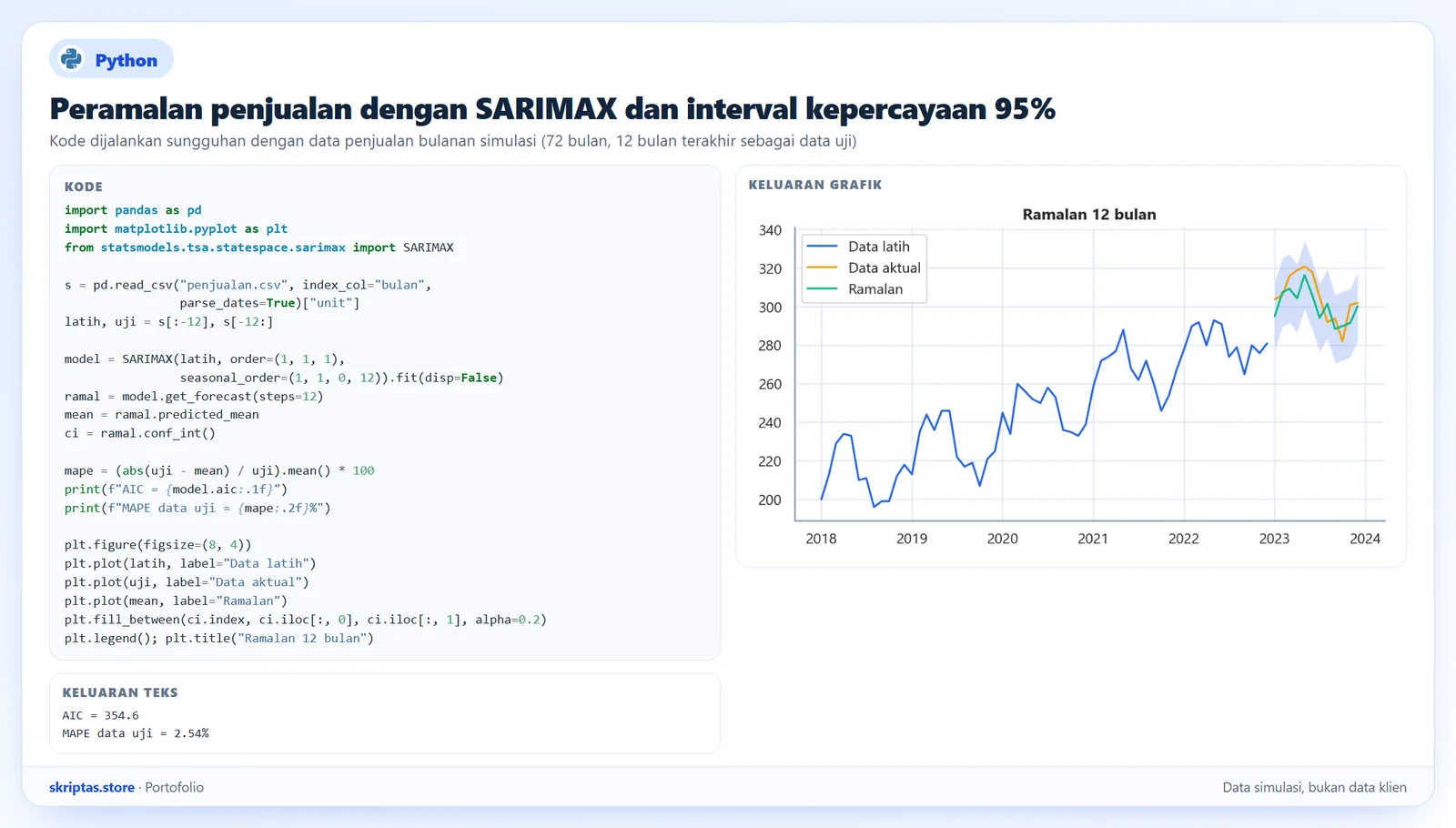Click 'Data simulasi, bukan data klien' footer note

pyautogui.click(x=1314, y=787)
